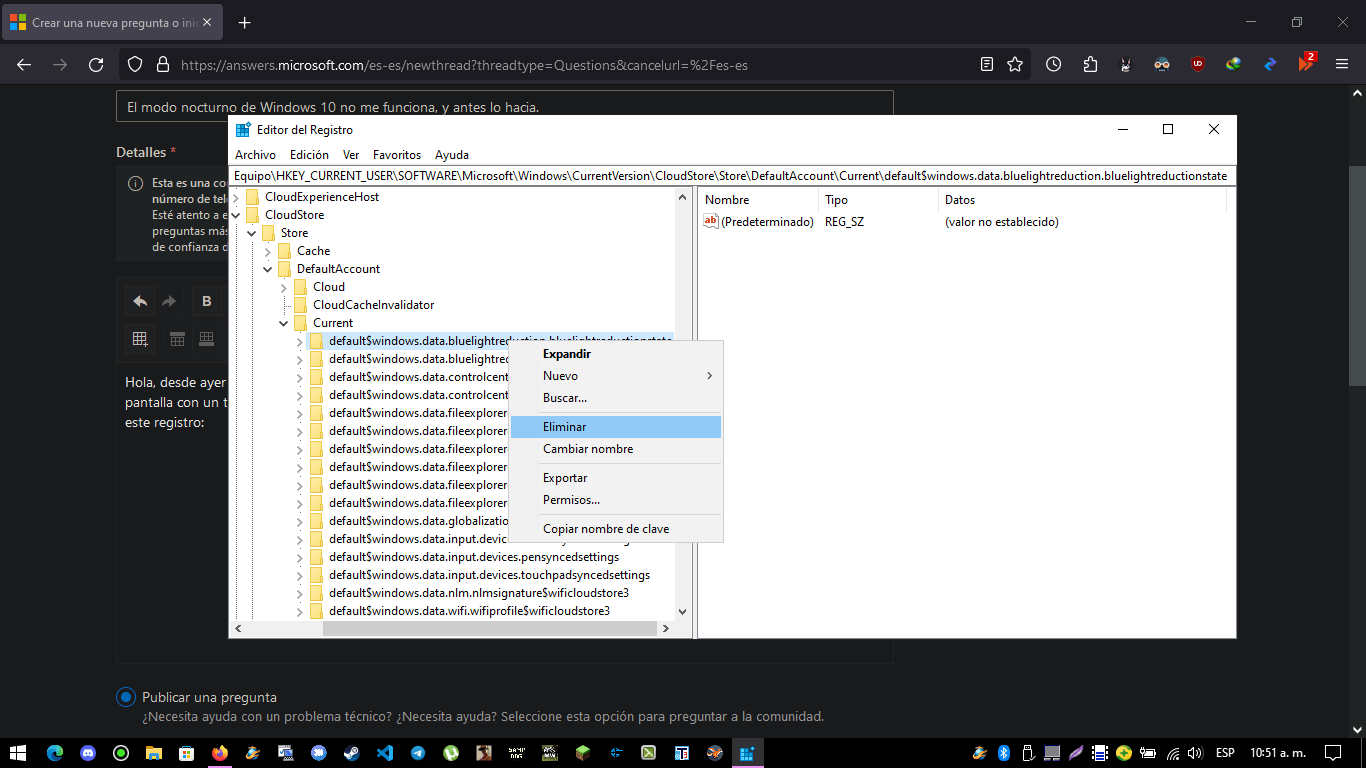This screenshot has height=768, width=1366.
Task: Open a new browser tab
Action: click(245, 22)
